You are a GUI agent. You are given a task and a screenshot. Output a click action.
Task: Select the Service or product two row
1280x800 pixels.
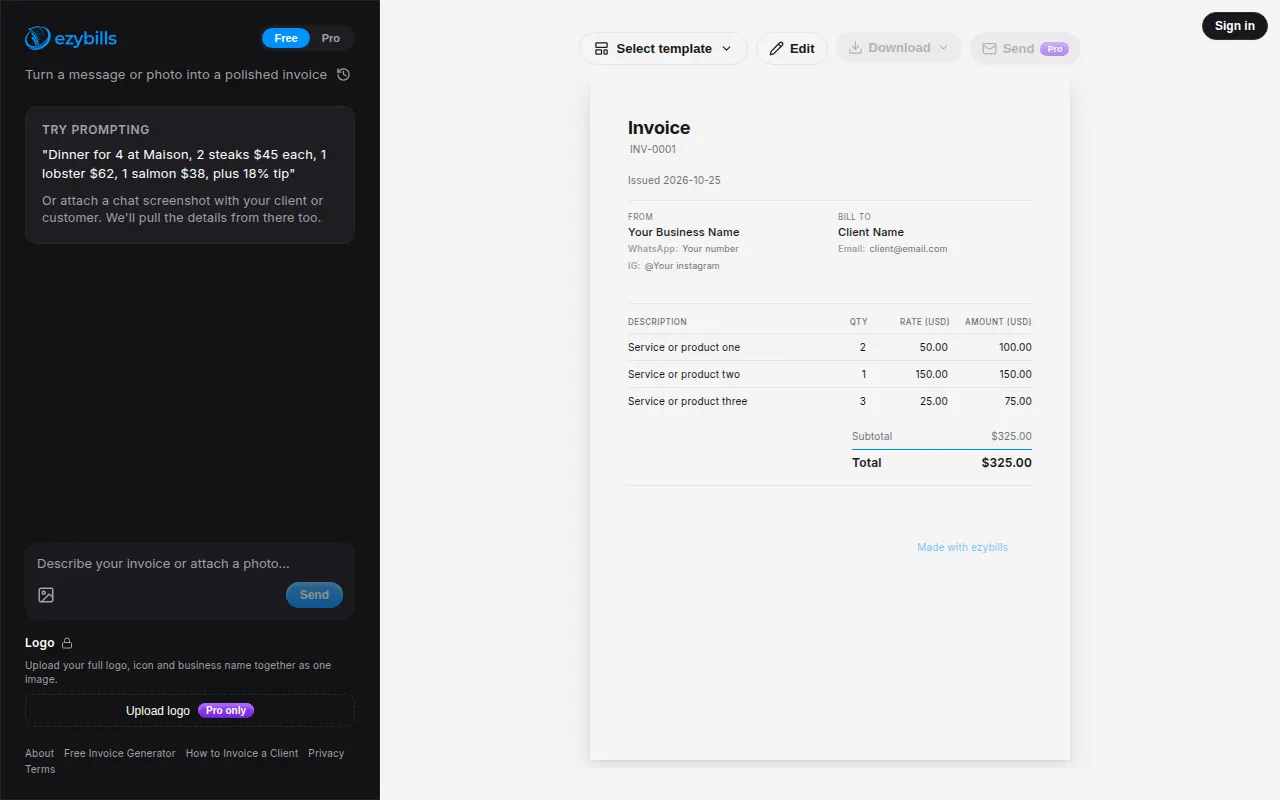point(830,374)
